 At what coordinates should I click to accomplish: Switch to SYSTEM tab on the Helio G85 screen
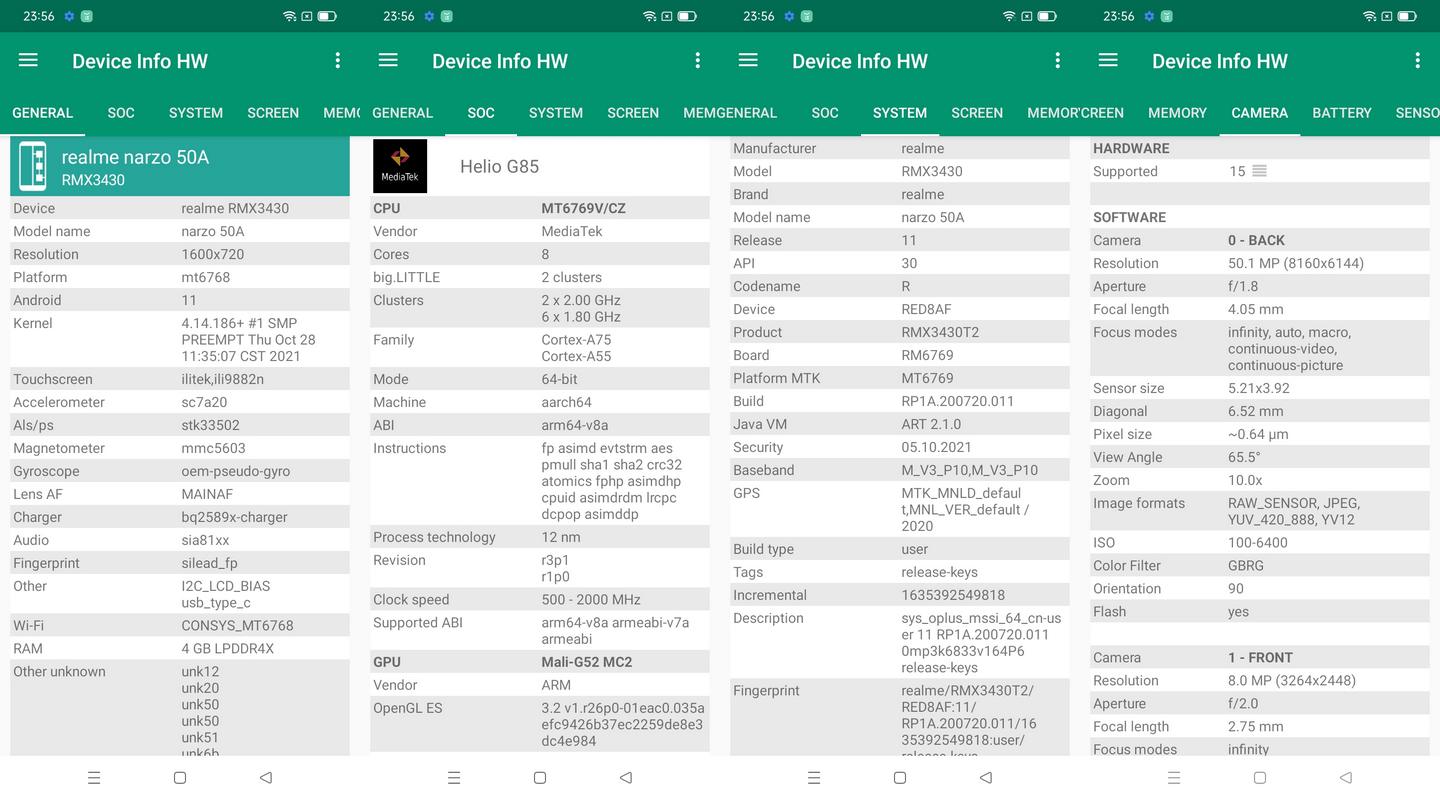(x=556, y=113)
